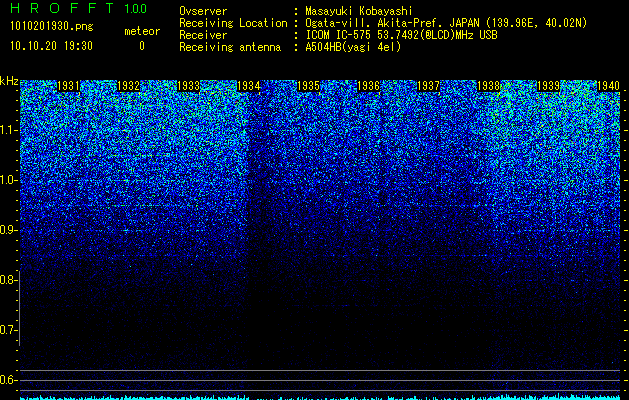Click the date 10.10.20 19:30
Screen dimensions: 629x400
click(51, 46)
